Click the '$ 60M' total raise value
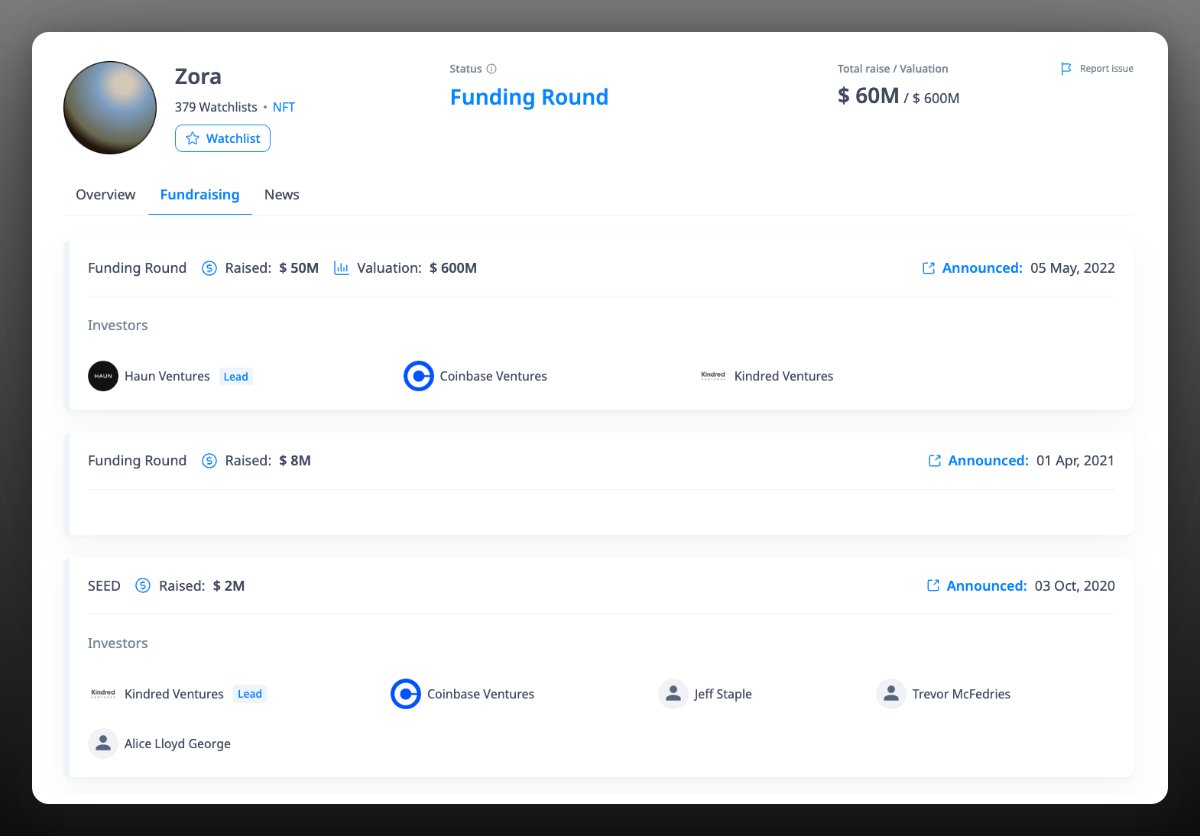 point(868,96)
